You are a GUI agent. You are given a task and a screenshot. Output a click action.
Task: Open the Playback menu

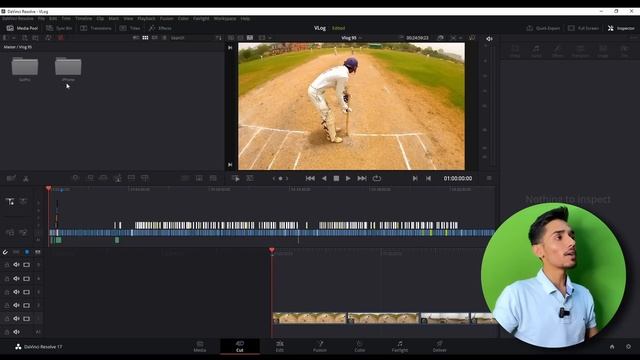tap(146, 19)
